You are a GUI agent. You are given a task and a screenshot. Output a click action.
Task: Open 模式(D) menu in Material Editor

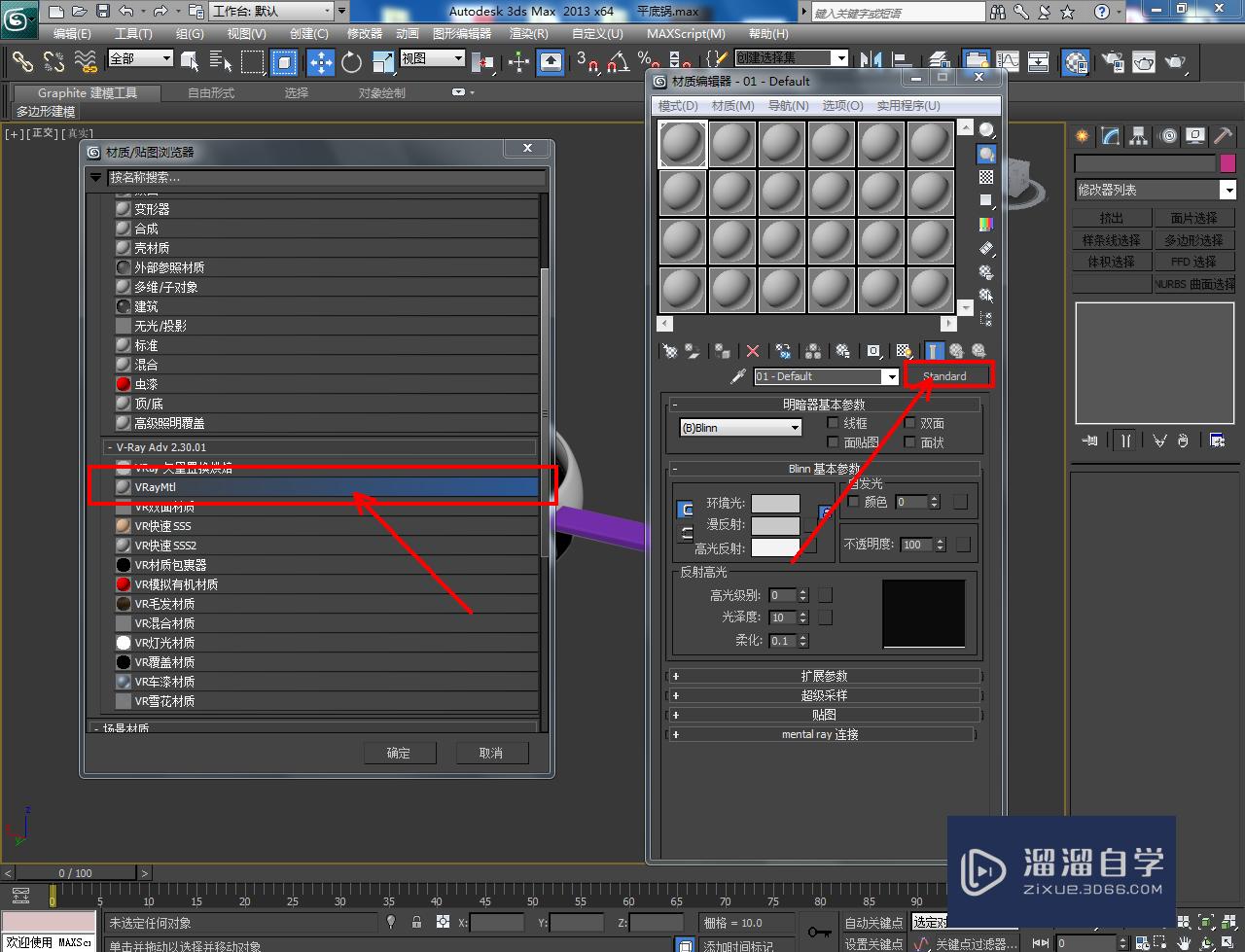pyautogui.click(x=678, y=105)
